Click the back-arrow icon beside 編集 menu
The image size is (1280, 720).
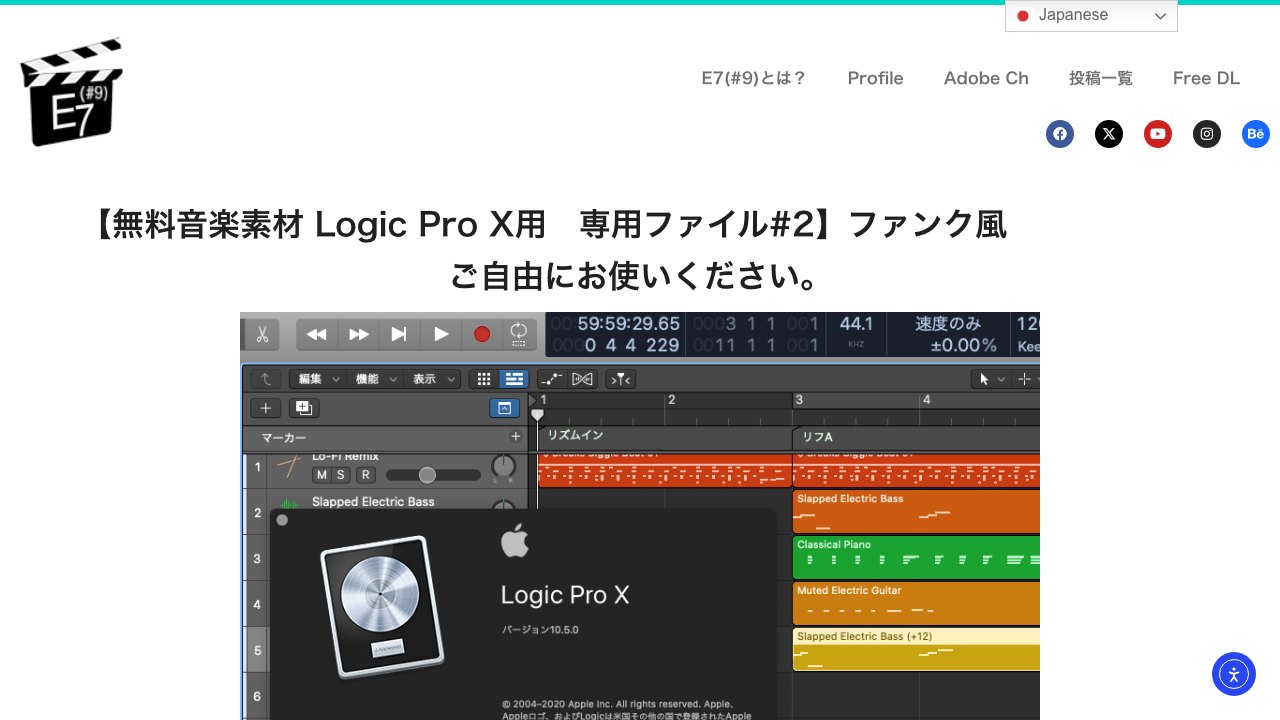(x=265, y=379)
